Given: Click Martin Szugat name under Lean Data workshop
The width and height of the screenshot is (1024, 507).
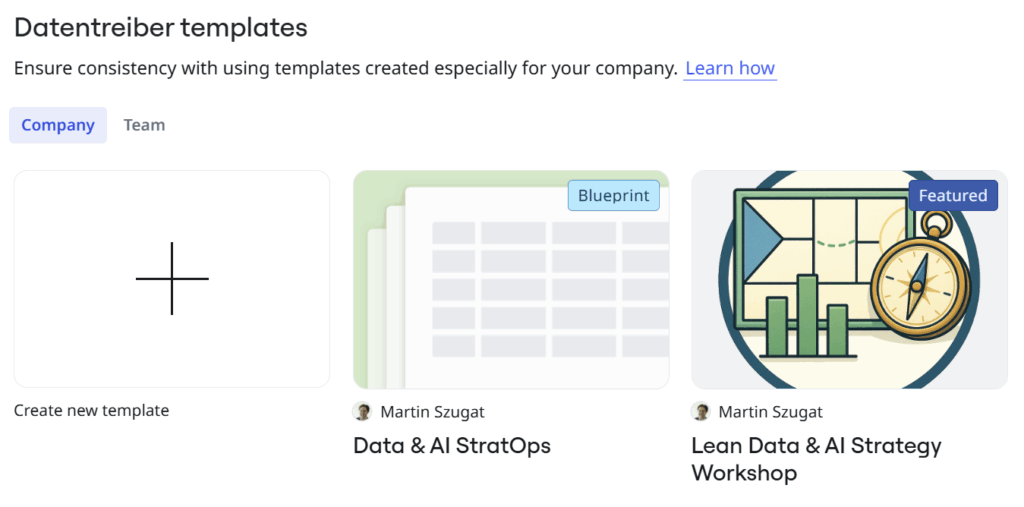Looking at the screenshot, I should 770,412.
